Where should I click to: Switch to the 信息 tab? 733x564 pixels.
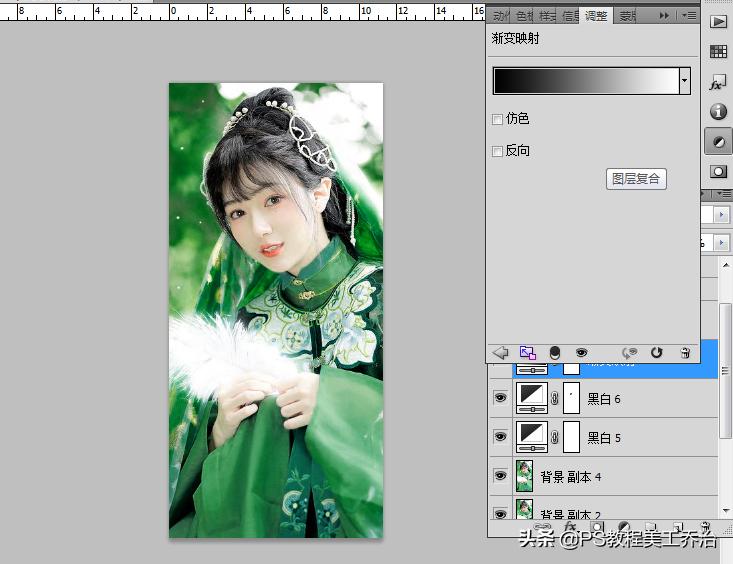(570, 16)
